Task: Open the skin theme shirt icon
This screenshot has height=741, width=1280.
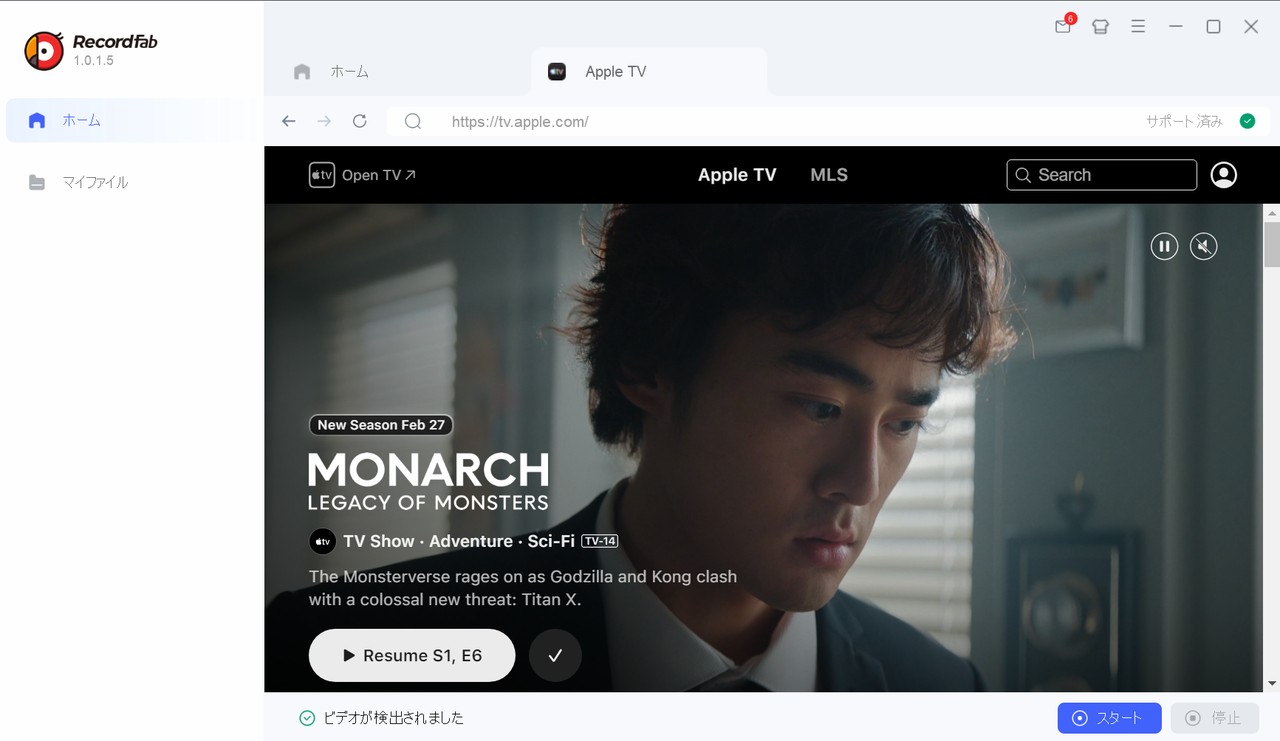Action: [1101, 27]
